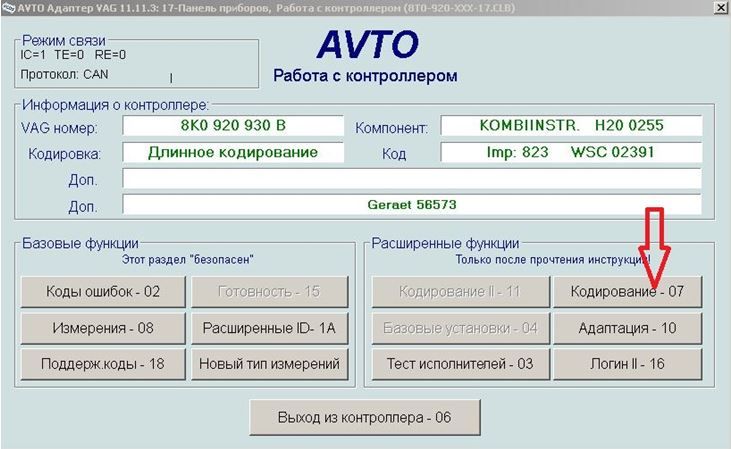Click Кодировка field Длинное кодирование
Image resolution: width=731 pixels, height=449 pixels.
[233, 152]
